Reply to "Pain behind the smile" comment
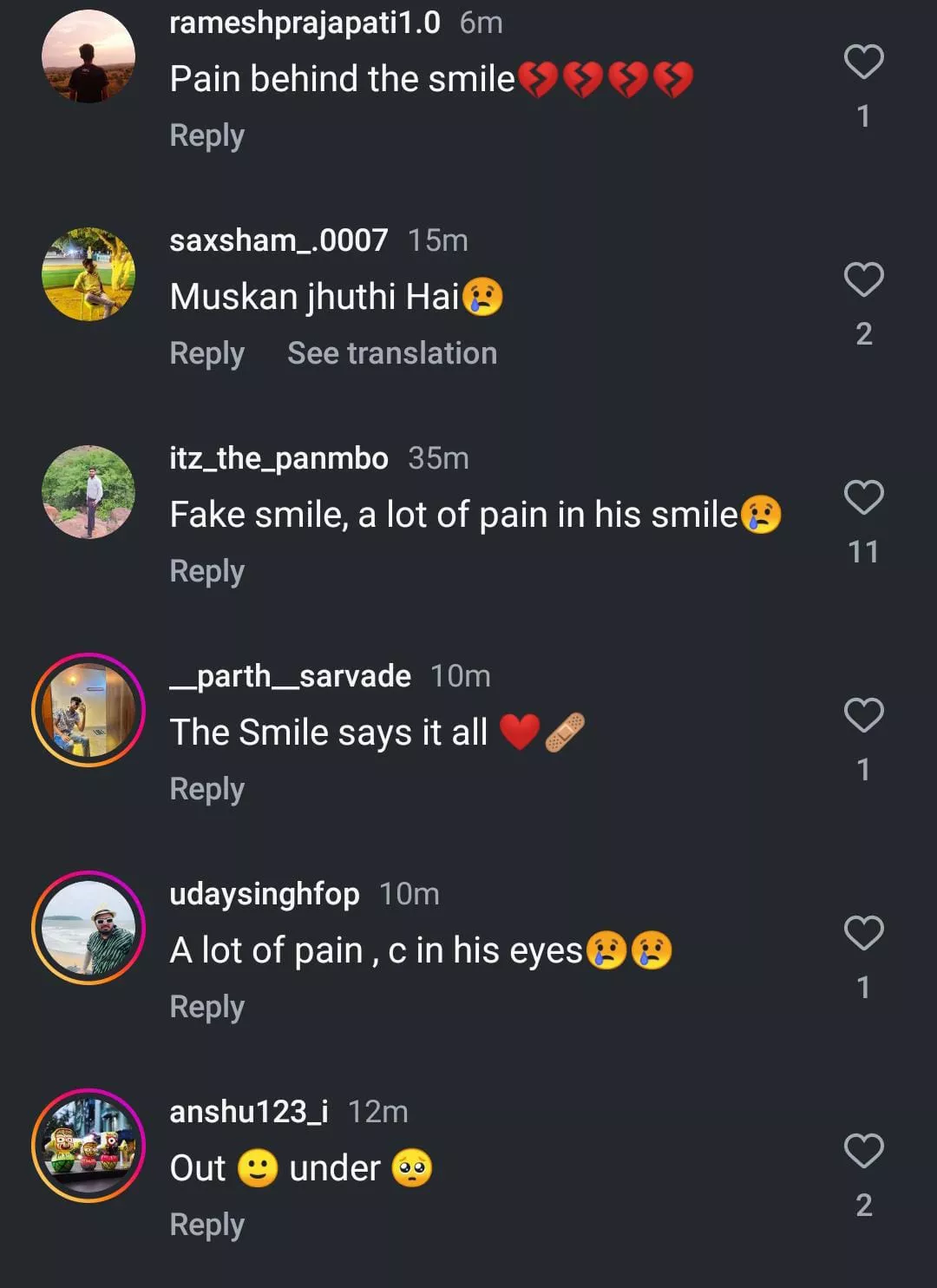Viewport: 937px width, 1288px height. point(206,135)
